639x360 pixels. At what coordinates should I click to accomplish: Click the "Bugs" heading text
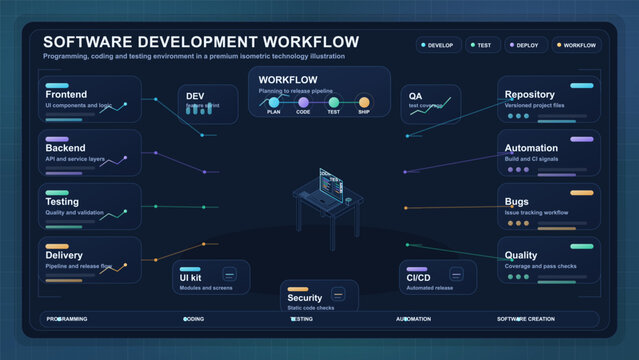(516, 201)
